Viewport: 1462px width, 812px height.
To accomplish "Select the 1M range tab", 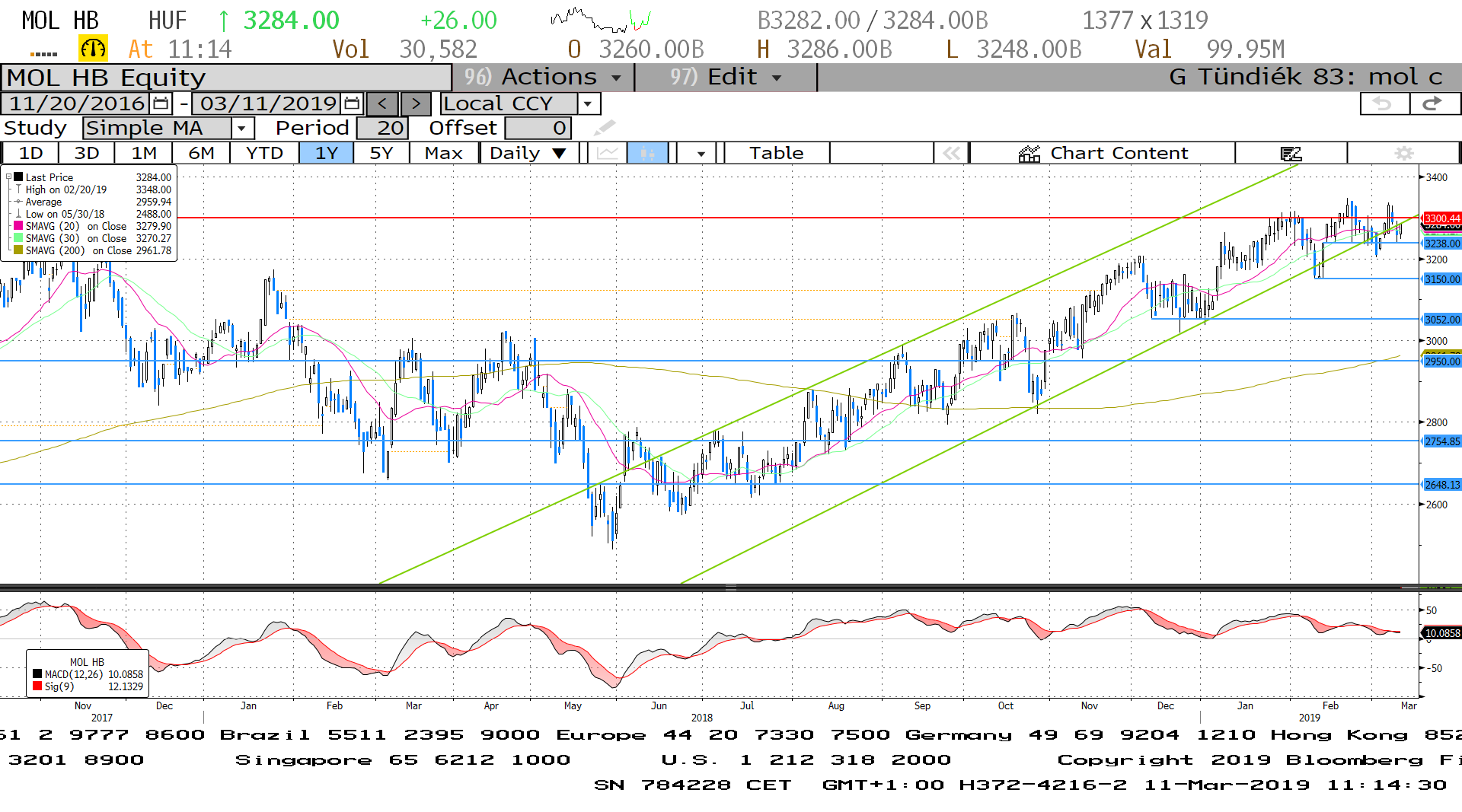I will coord(144,153).
